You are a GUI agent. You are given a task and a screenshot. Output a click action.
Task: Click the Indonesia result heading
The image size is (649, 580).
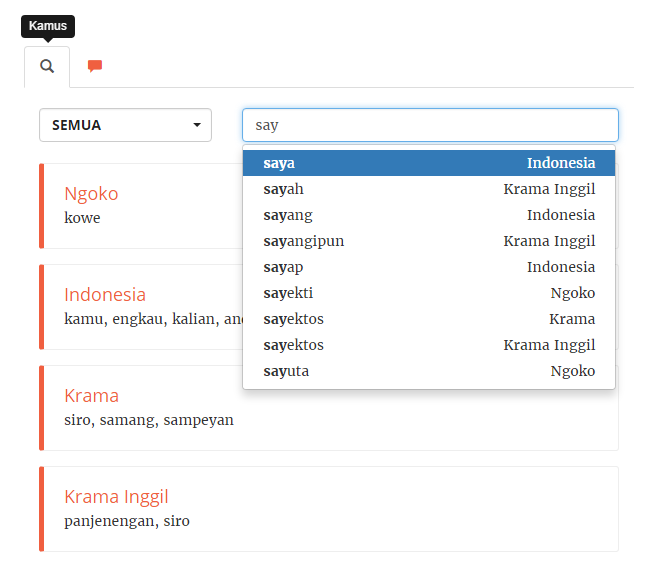click(x=105, y=295)
